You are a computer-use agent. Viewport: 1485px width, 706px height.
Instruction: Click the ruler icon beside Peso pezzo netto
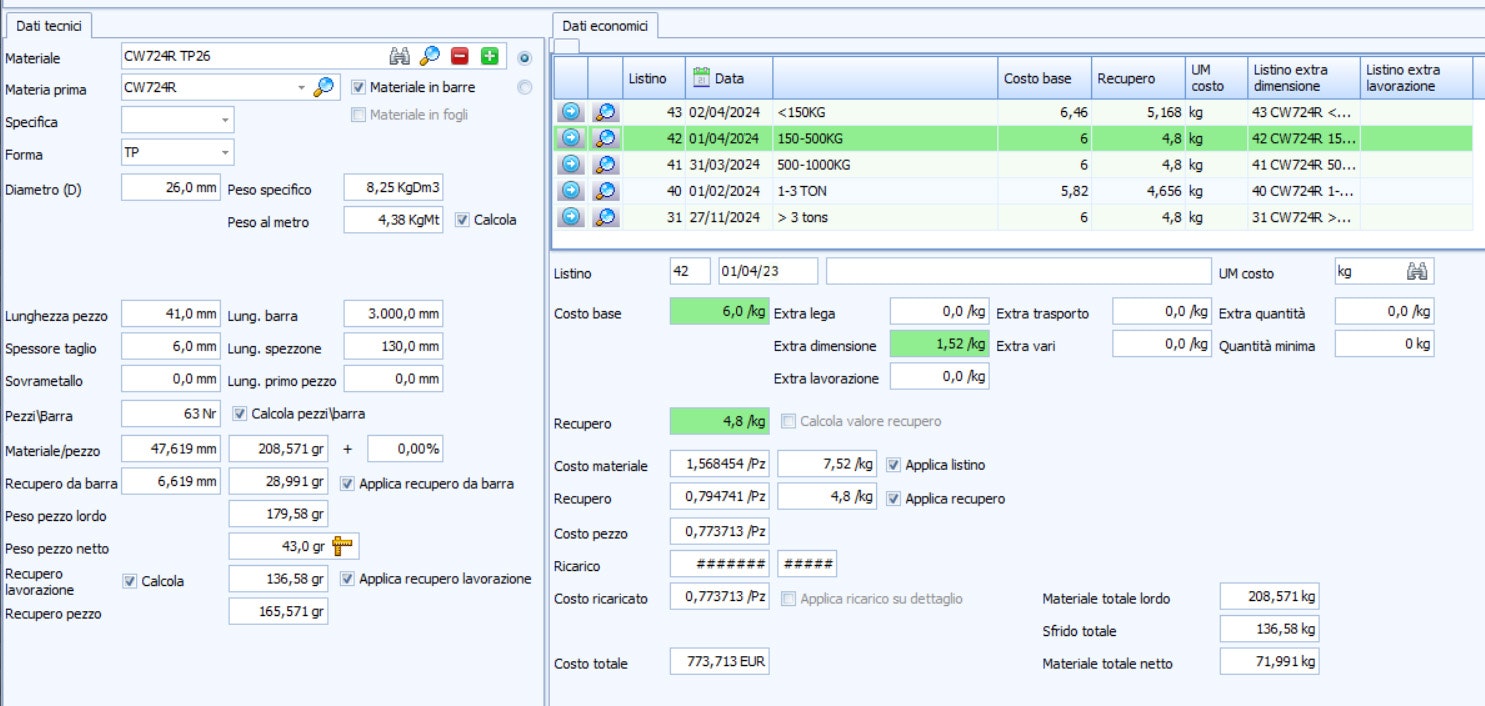(343, 546)
